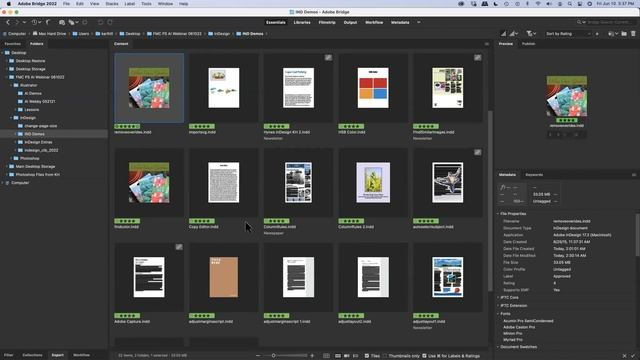This screenshot has height=360, width=640.
Task: Expand the Document Swatches section
Action: point(498,347)
